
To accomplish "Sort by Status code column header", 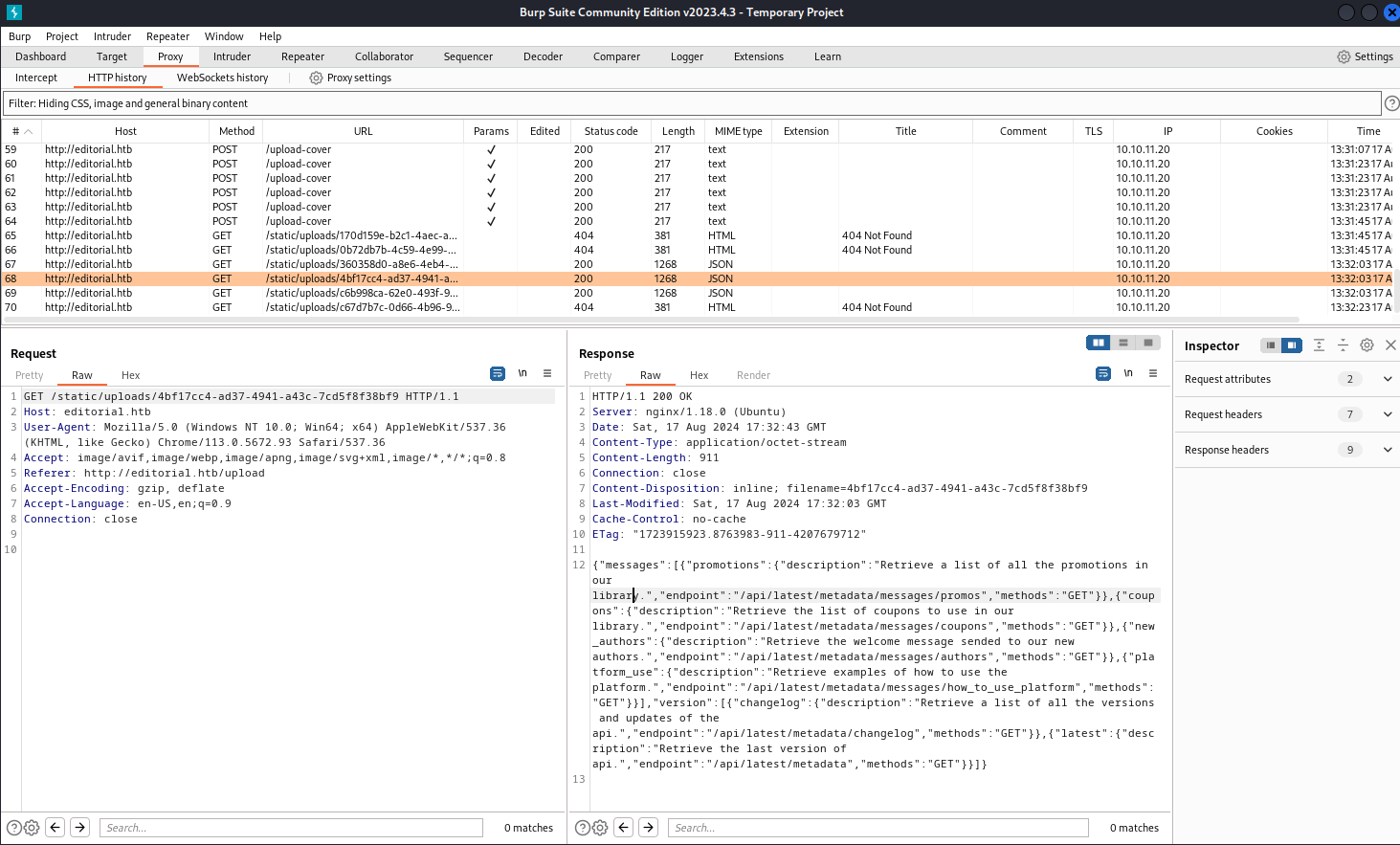I will 611,131.
